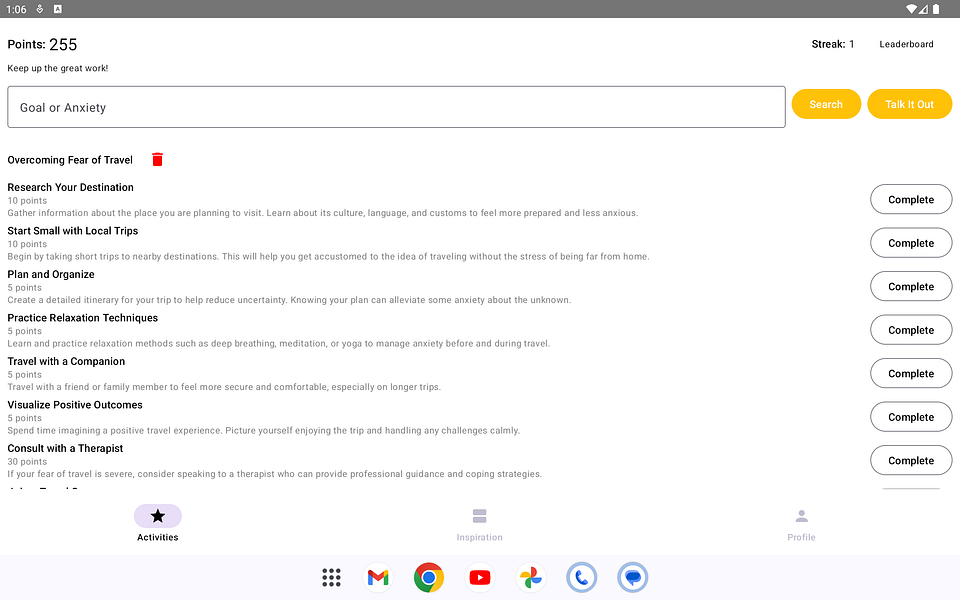Image resolution: width=960 pixels, height=600 pixels.
Task: Click the Create a detailed itinerary description
Action: 289,300
